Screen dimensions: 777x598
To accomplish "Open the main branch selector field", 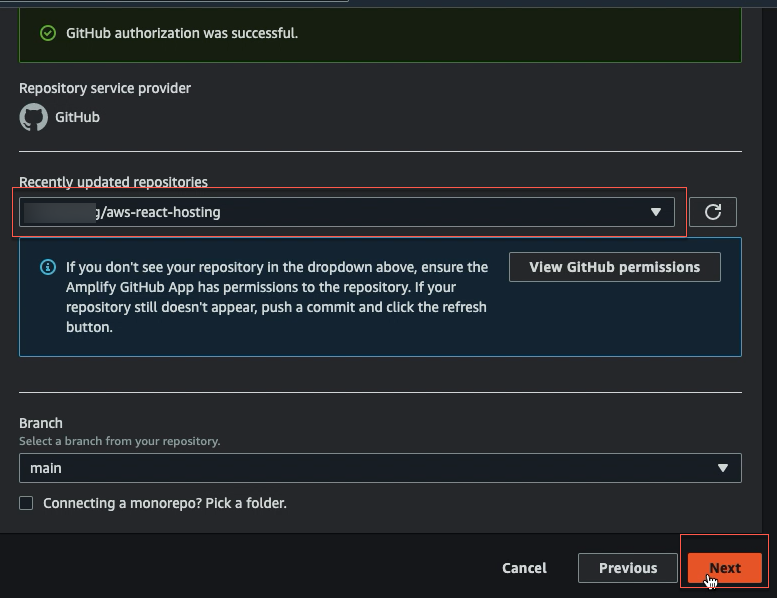I will coord(380,468).
